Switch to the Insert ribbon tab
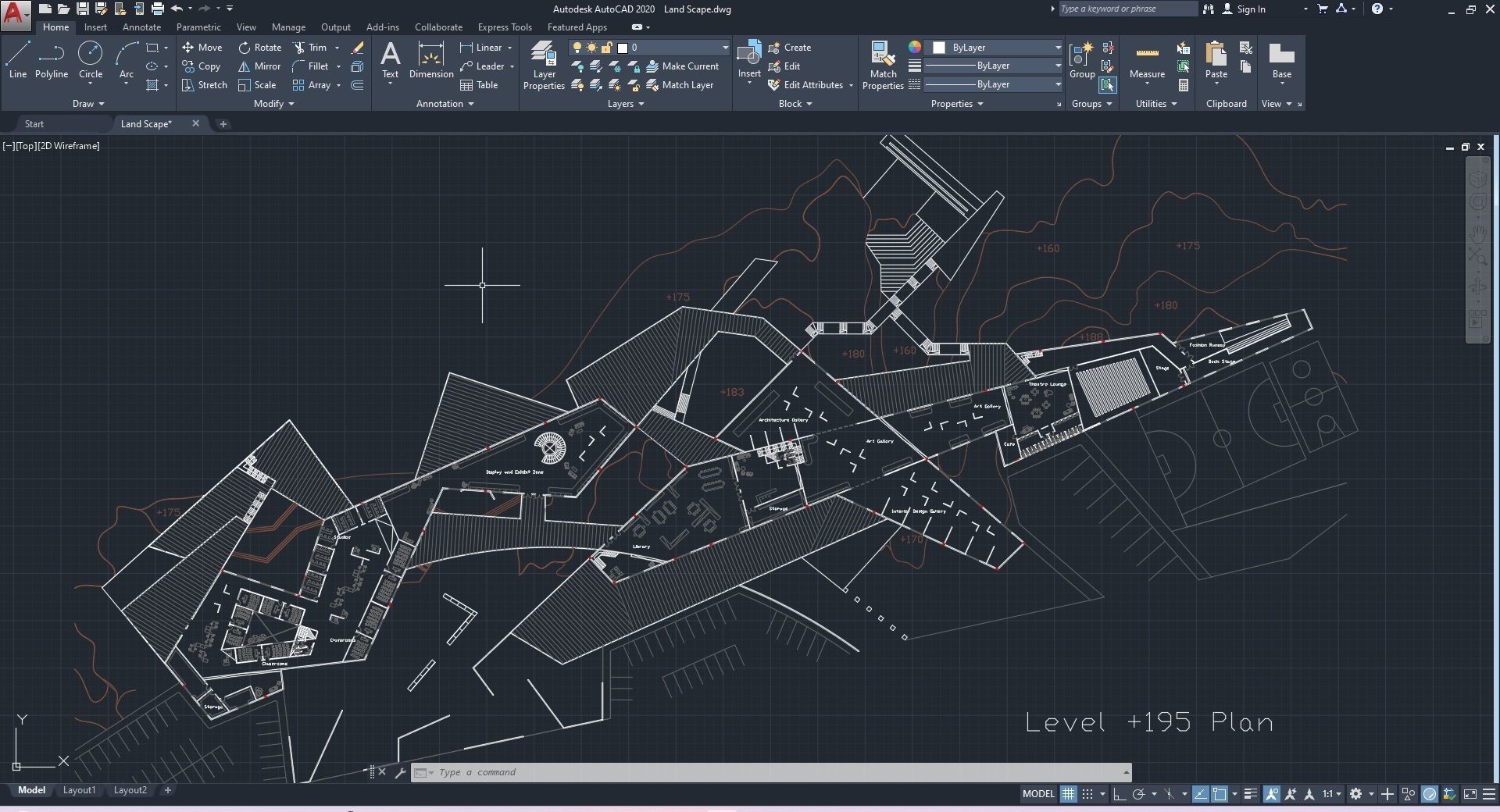 pos(95,27)
